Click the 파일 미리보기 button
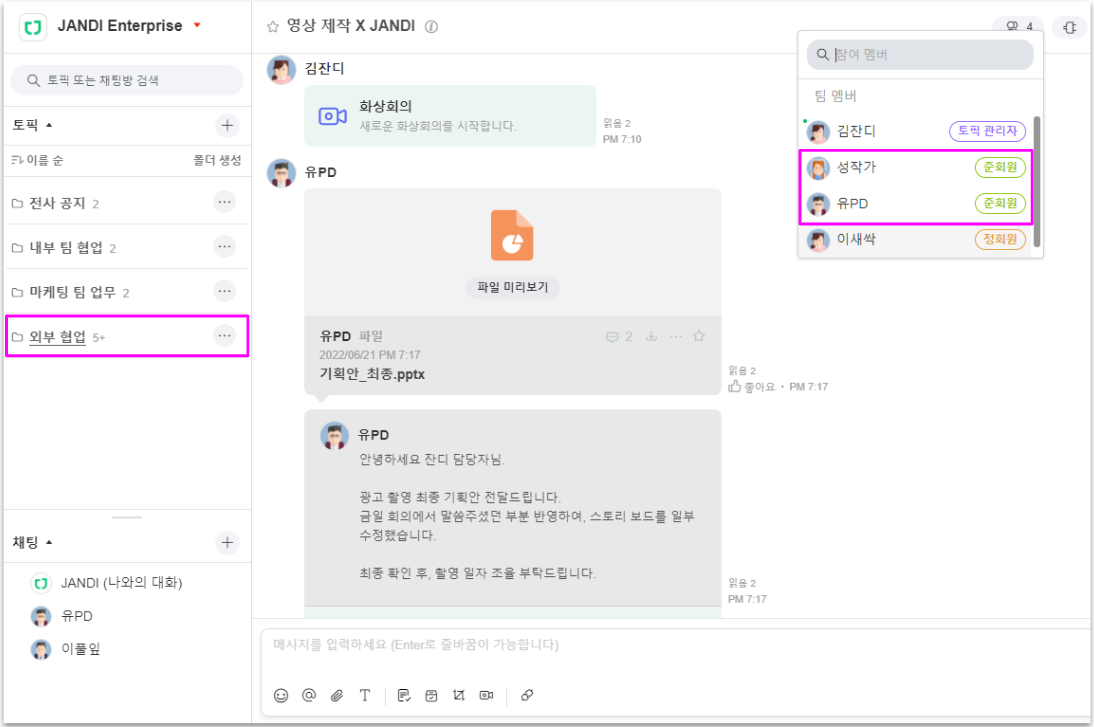This screenshot has width=1094, height=727. [512, 288]
